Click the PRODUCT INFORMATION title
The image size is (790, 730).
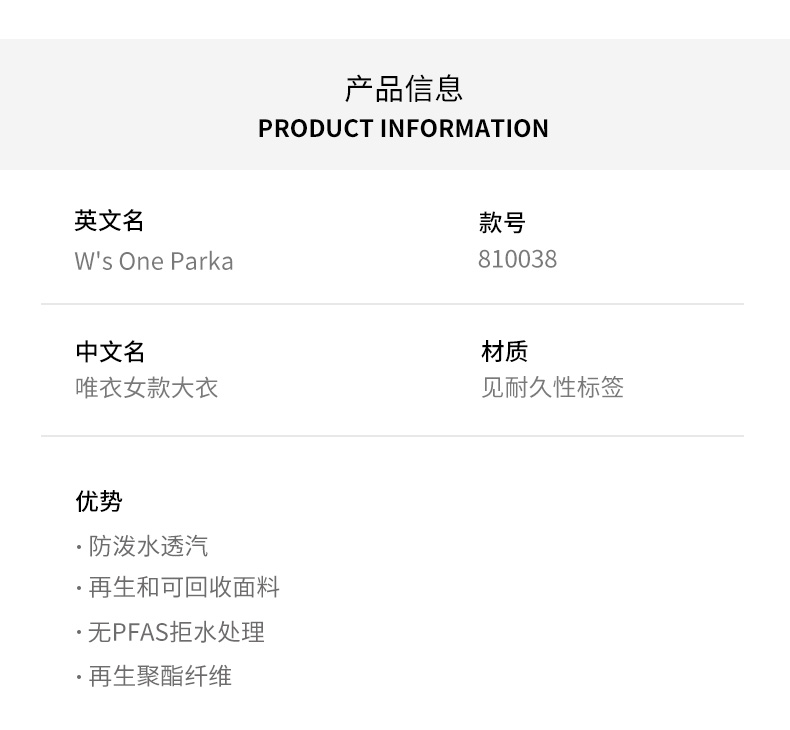click(403, 129)
